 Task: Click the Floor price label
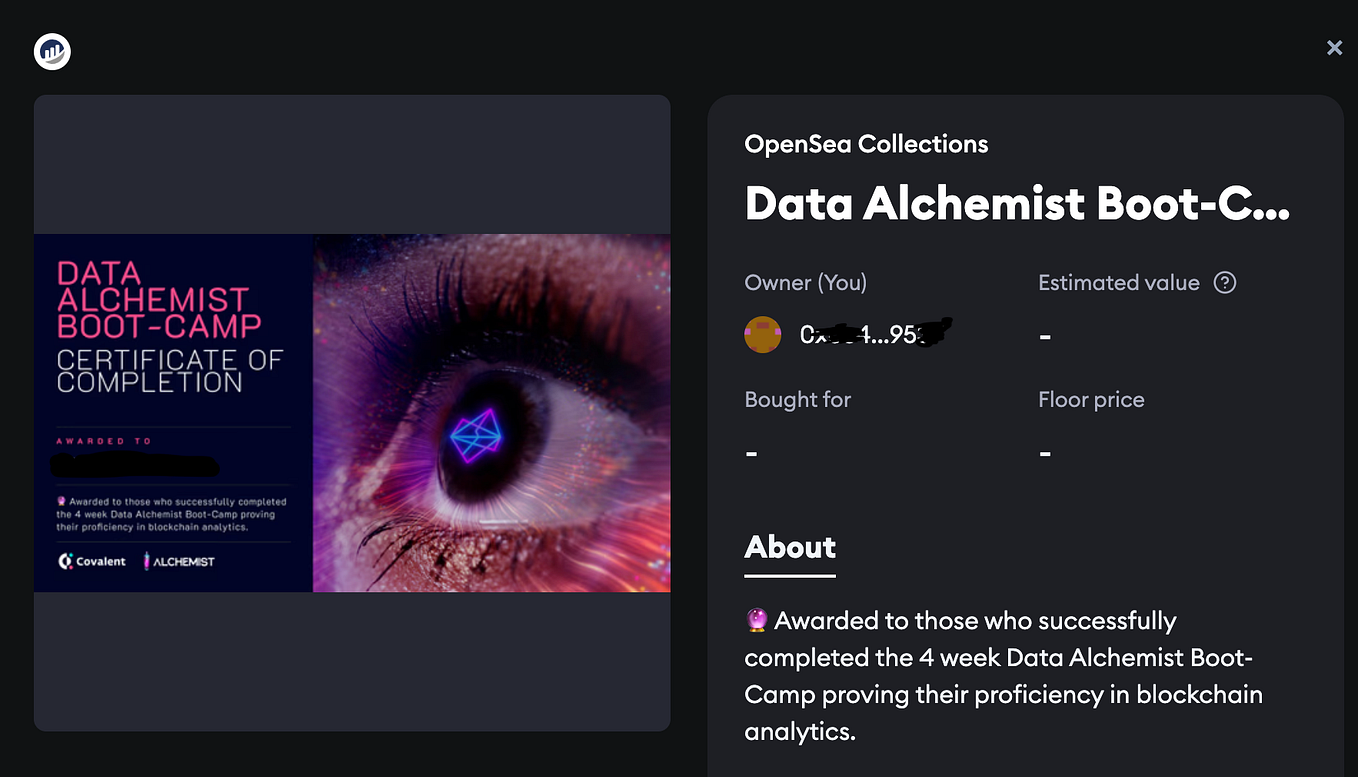[1091, 400]
